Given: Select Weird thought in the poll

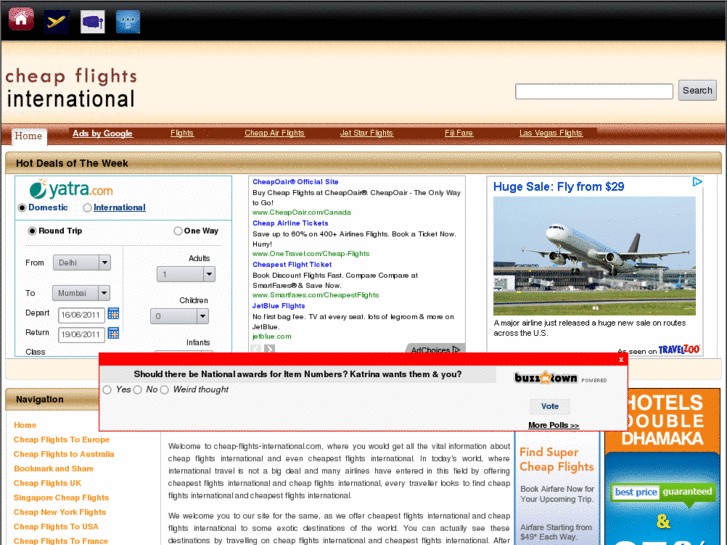Looking at the screenshot, I should click(x=164, y=390).
